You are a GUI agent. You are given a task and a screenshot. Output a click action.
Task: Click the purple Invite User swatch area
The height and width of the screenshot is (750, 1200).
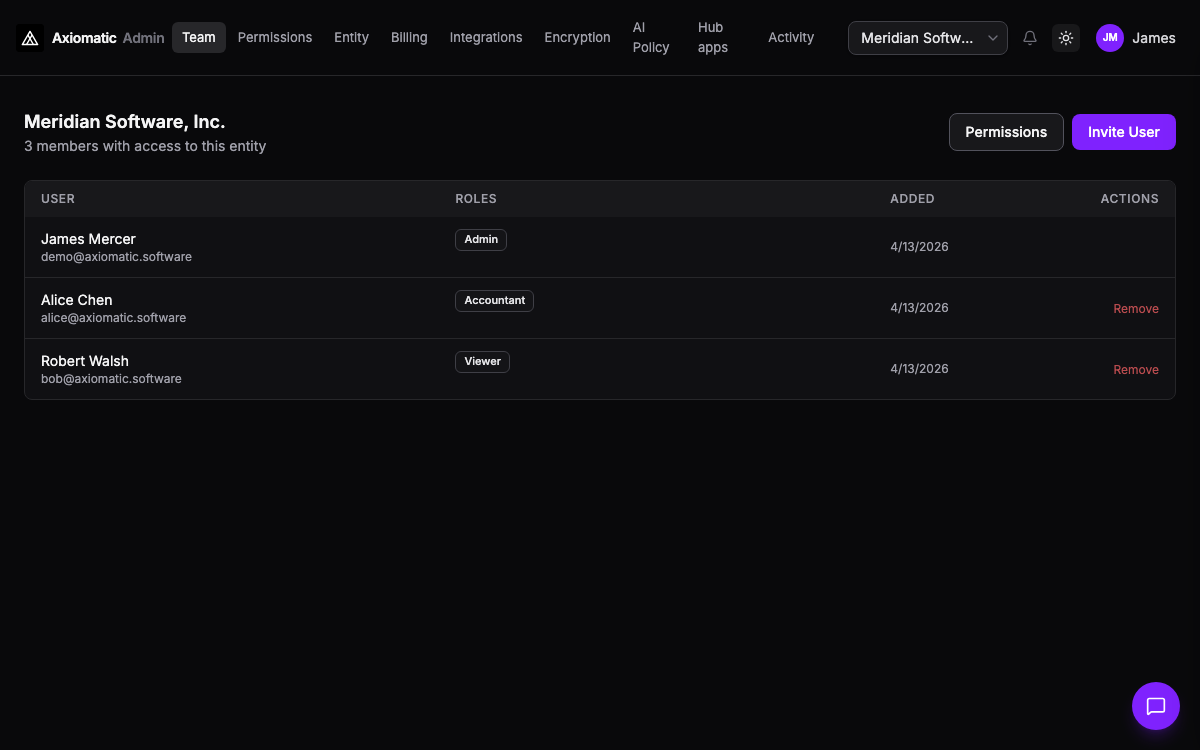click(1123, 131)
